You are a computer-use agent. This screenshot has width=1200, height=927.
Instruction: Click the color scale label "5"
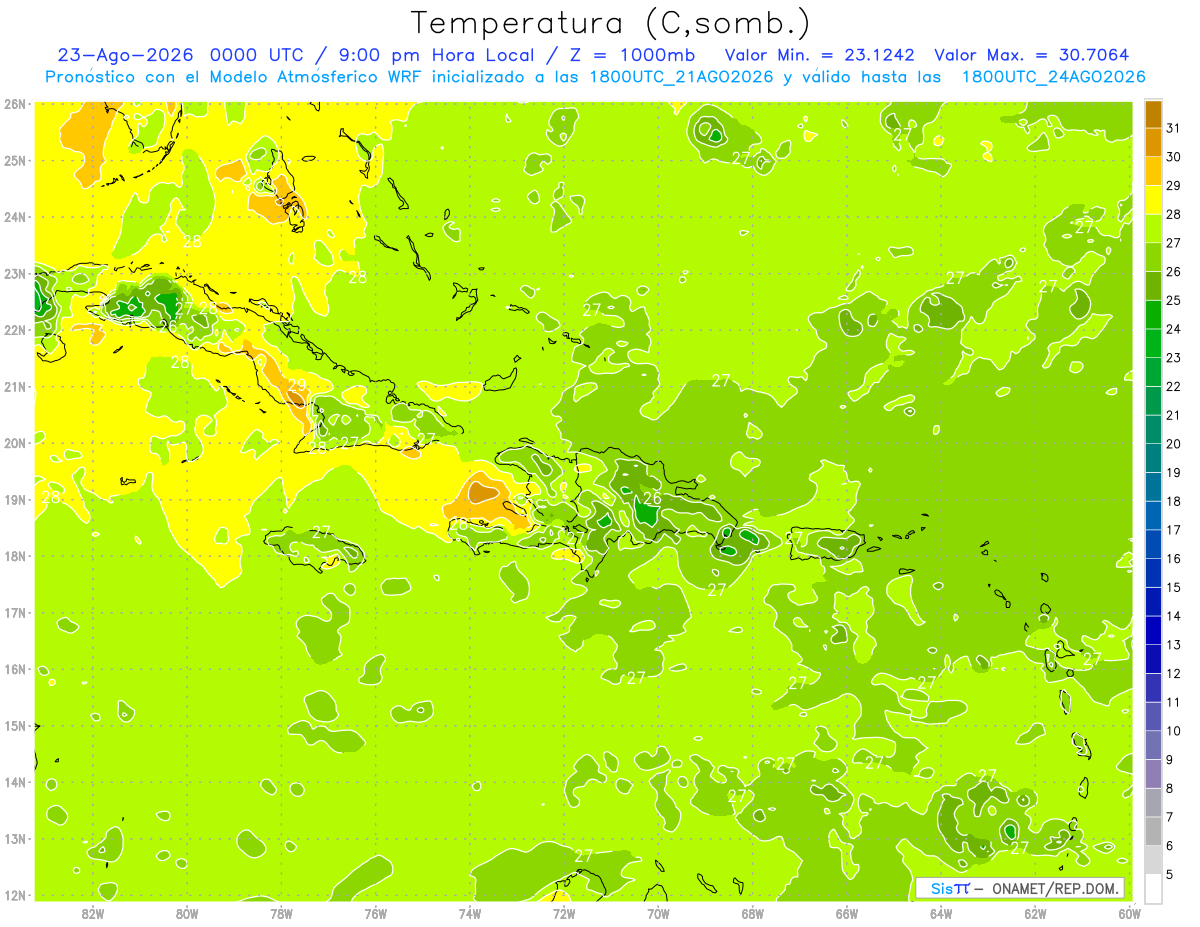1170,875
